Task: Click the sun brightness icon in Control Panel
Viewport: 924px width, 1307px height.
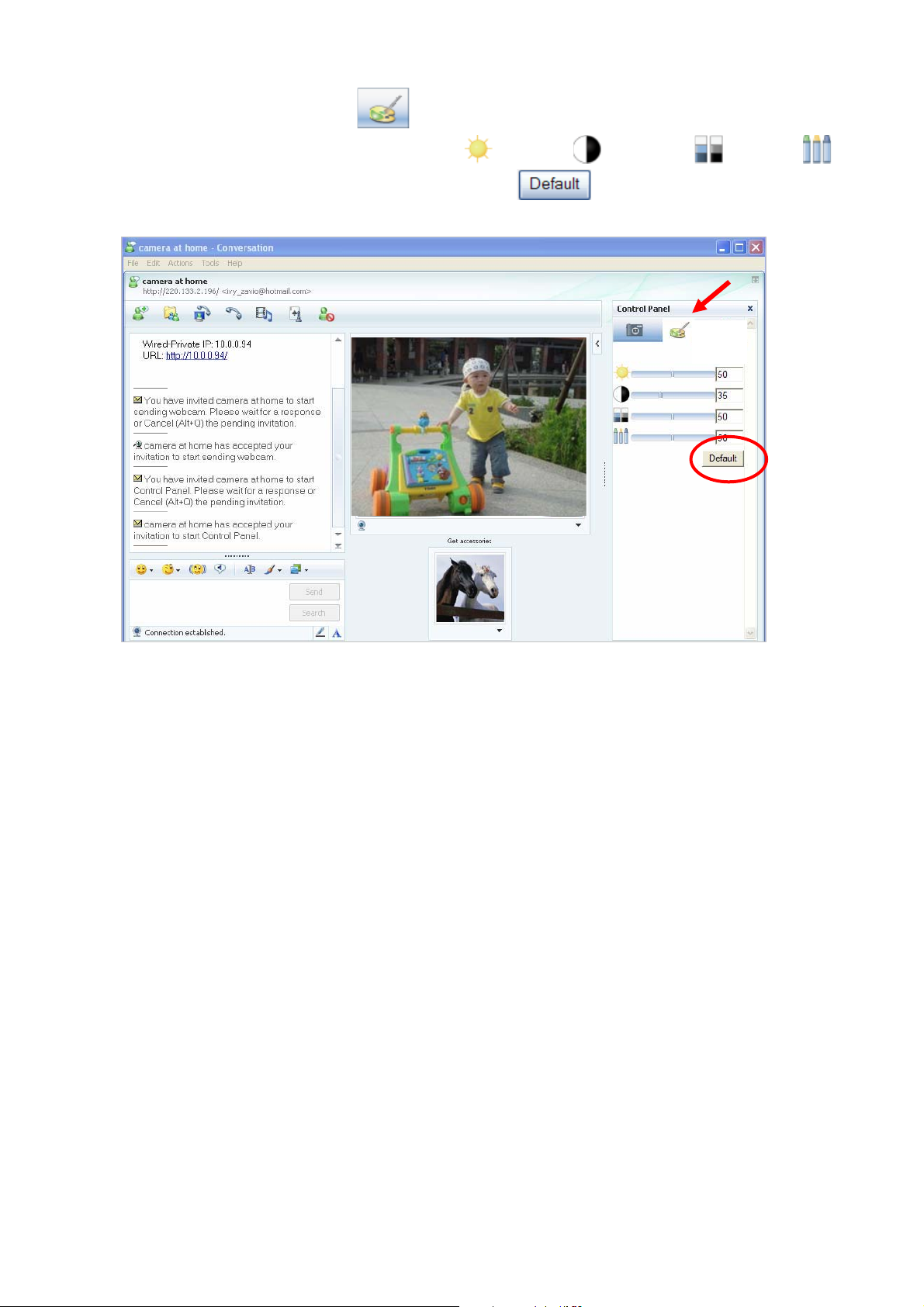Action: 621,373
